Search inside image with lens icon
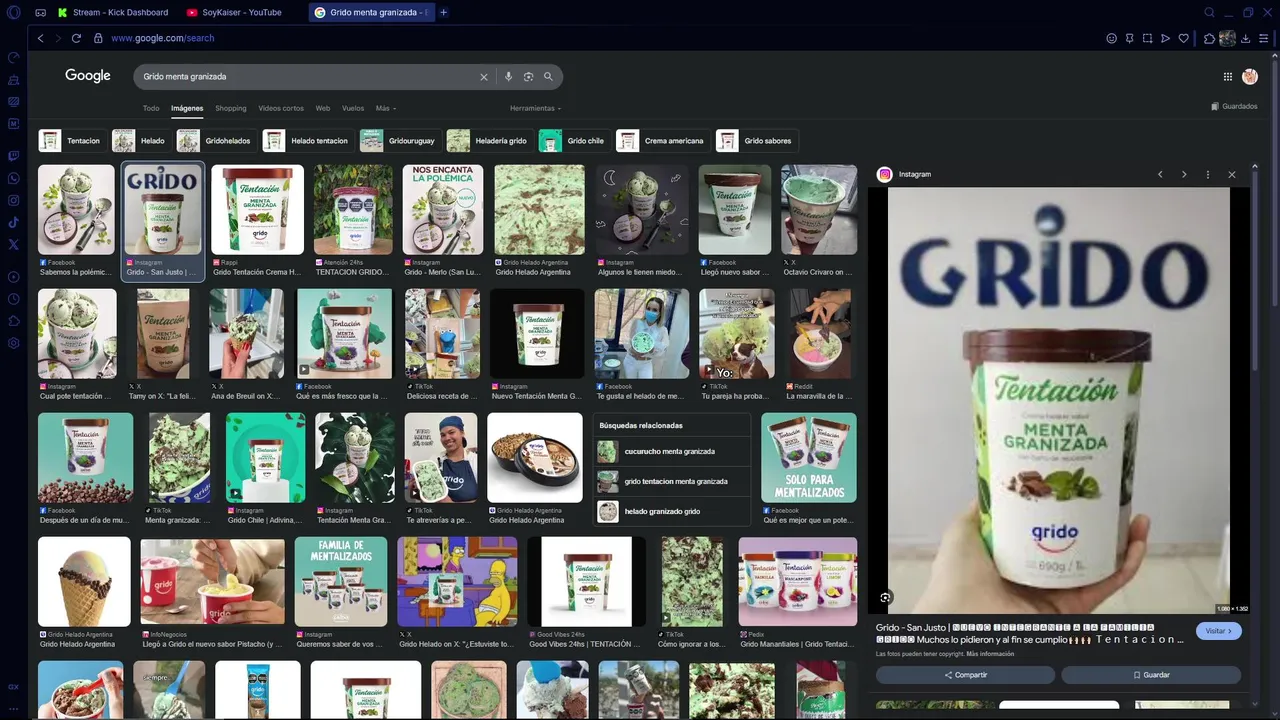 click(x=885, y=598)
